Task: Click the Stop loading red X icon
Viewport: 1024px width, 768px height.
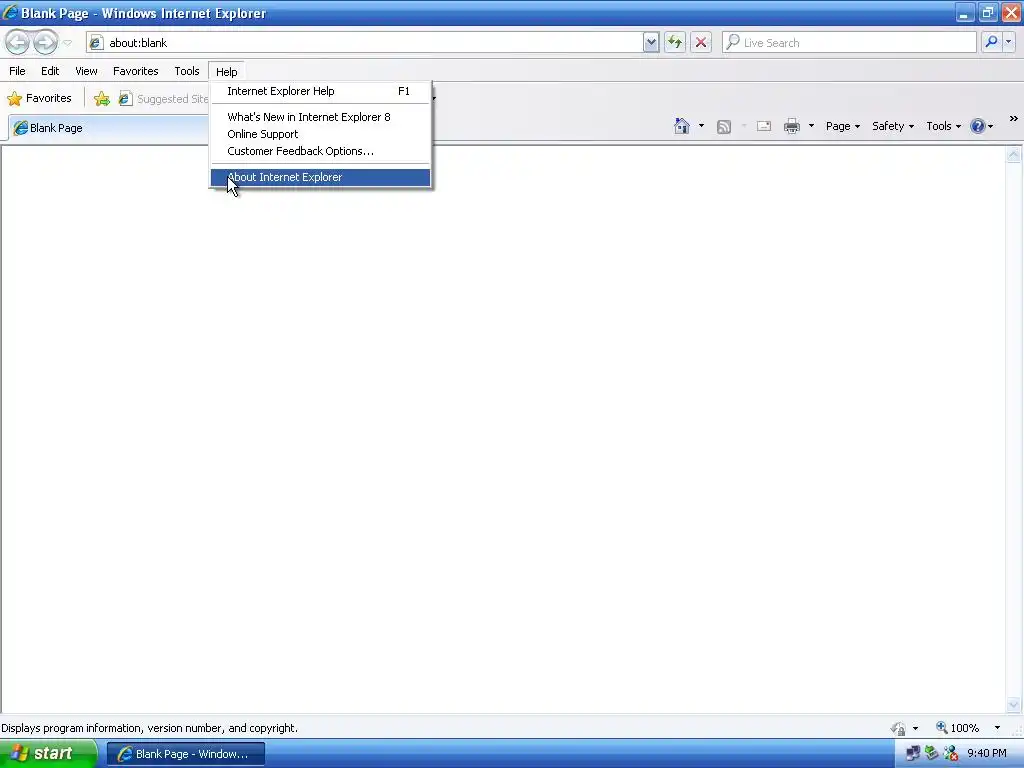Action: tap(701, 42)
